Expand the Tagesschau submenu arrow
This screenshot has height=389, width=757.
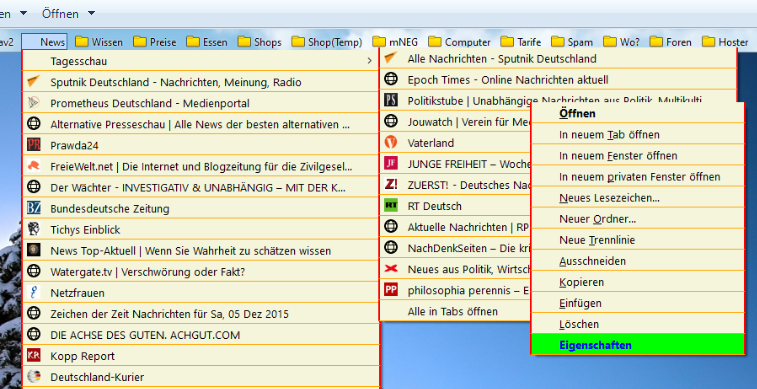tap(370, 61)
